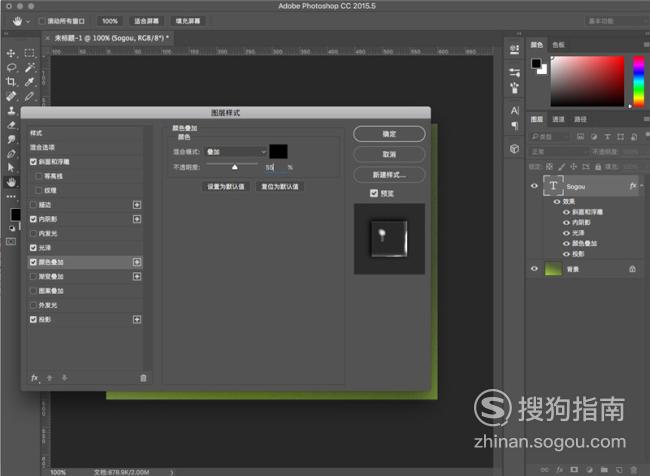Click the move effect down arrow
Image resolution: width=650 pixels, height=476 pixels.
click(x=64, y=378)
